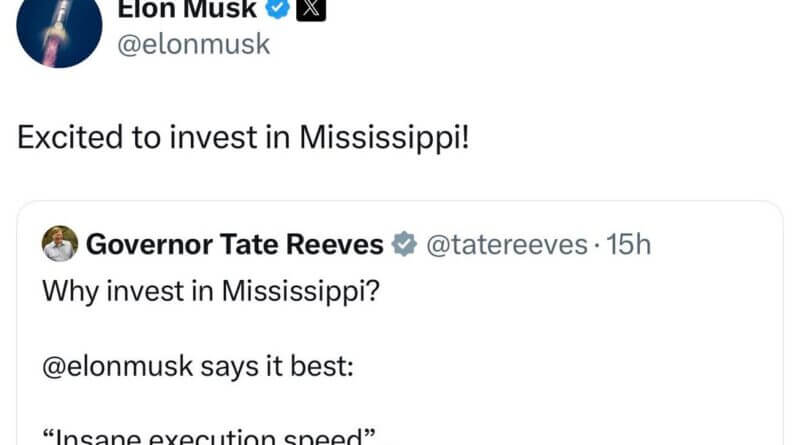Image resolution: width=800 pixels, height=445 pixels.
Task: Open Governor Tate Reeves' small avatar
Action: click(60, 243)
